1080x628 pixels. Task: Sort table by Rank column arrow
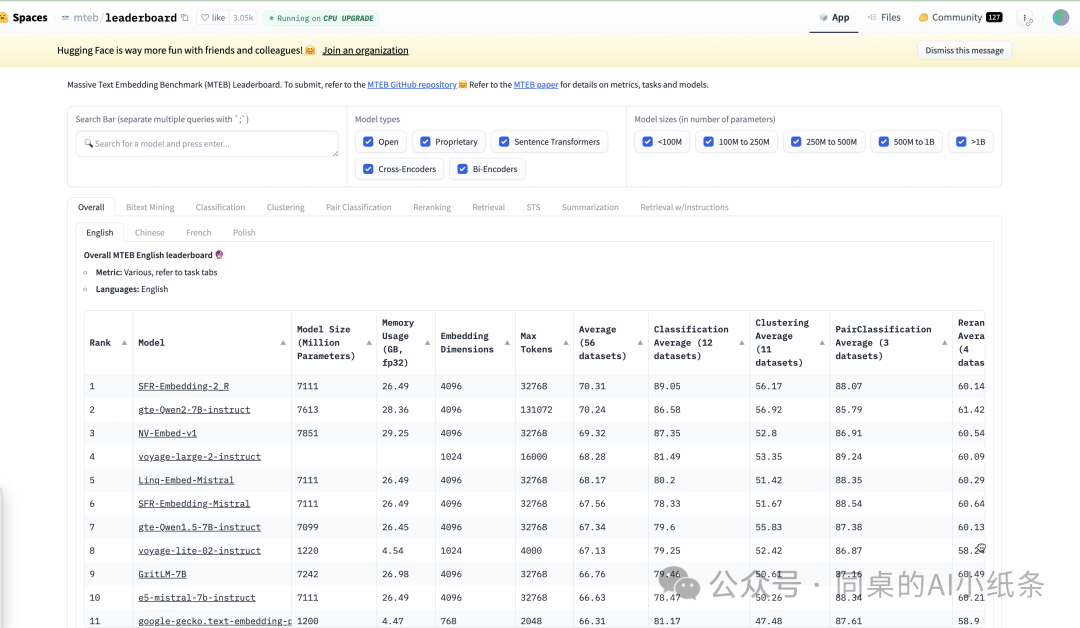pyautogui.click(x=124, y=343)
